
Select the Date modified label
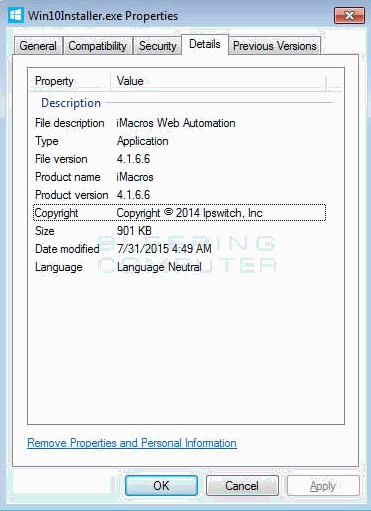pyautogui.click(x=67, y=249)
